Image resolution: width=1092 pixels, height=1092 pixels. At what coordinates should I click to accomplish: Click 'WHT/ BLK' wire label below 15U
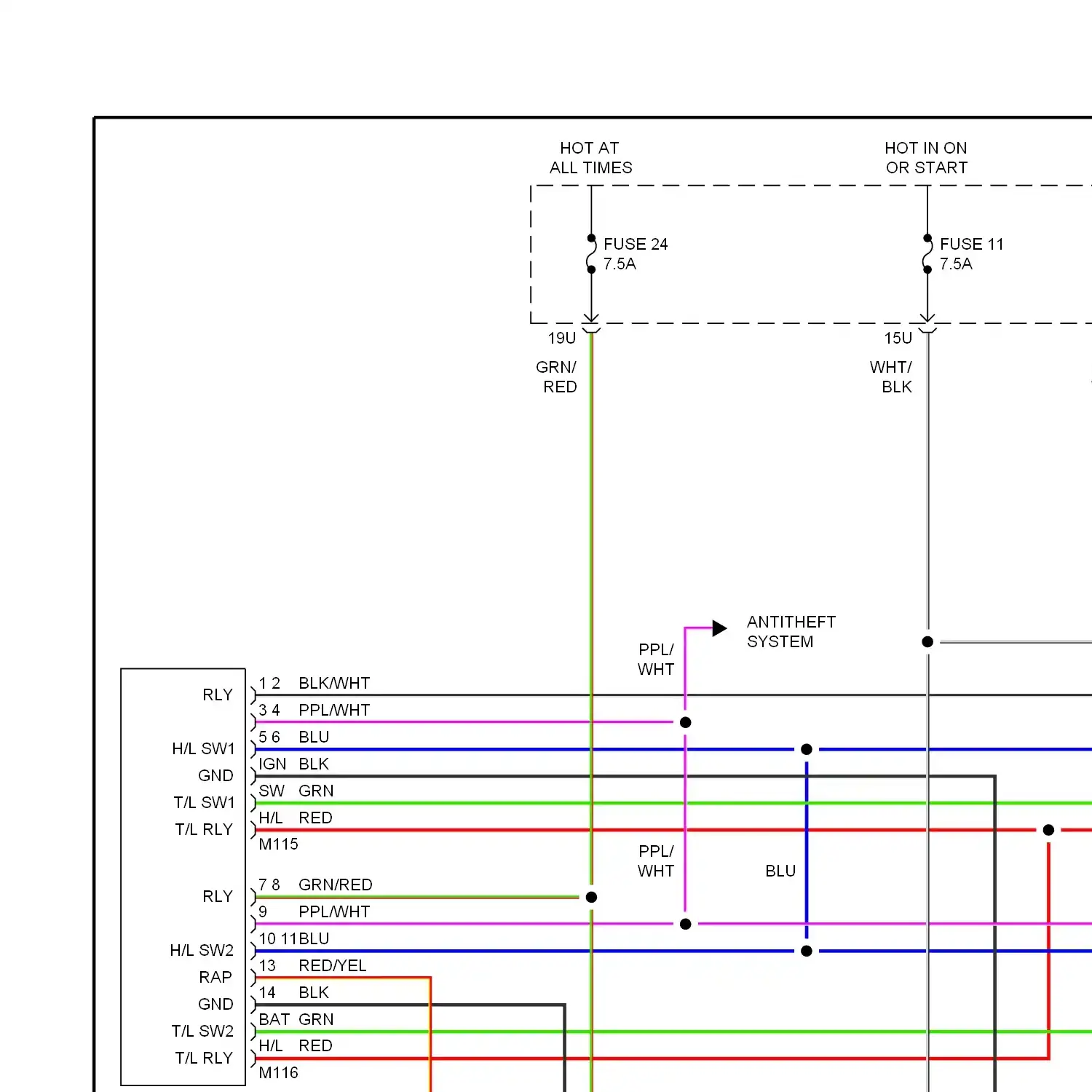click(x=891, y=377)
